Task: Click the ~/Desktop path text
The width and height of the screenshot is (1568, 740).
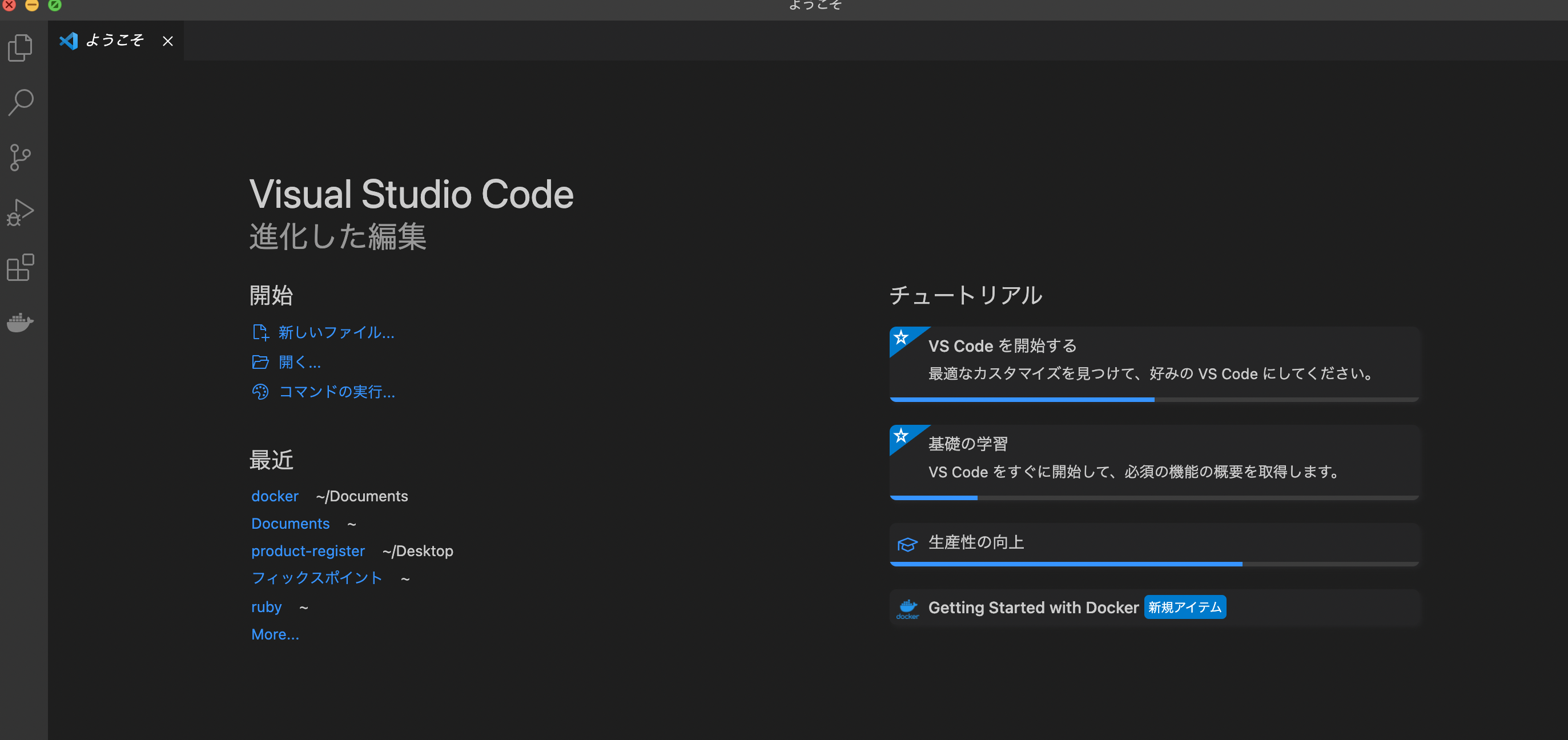Action: pyautogui.click(x=417, y=551)
